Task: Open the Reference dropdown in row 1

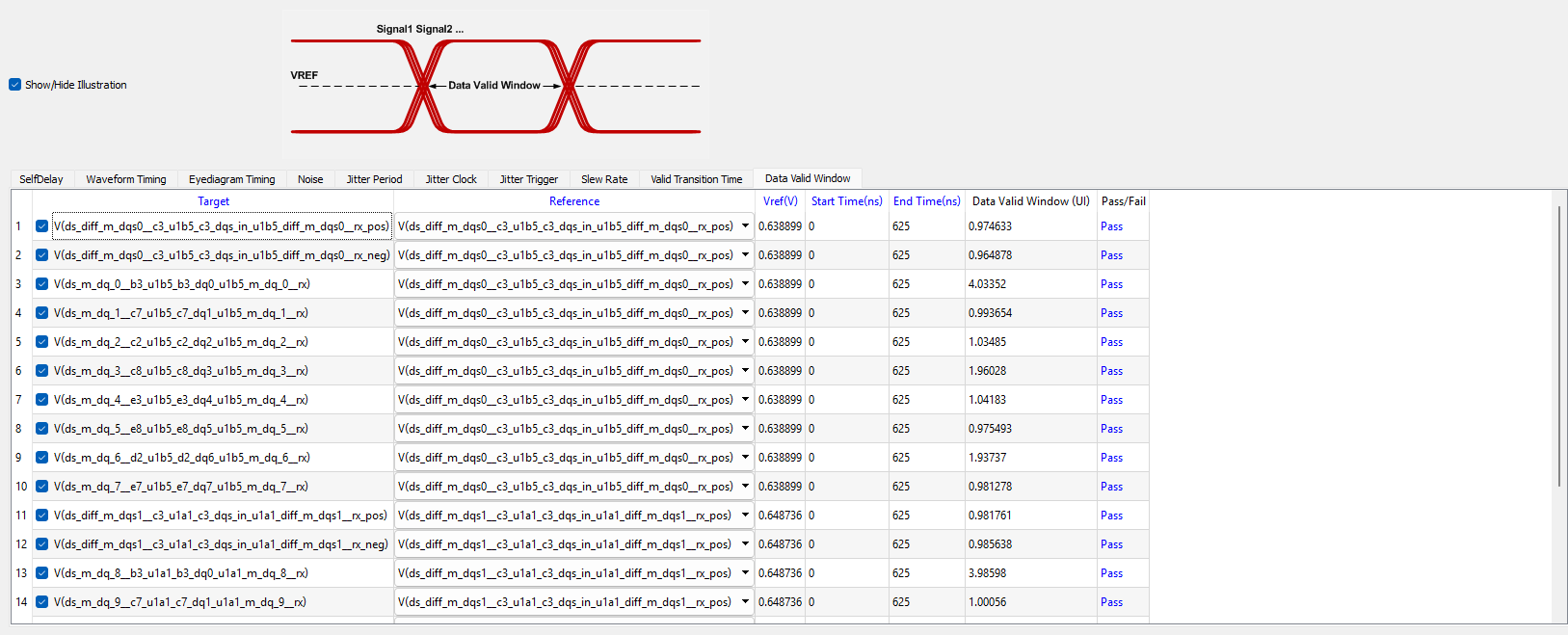Action: [x=745, y=226]
